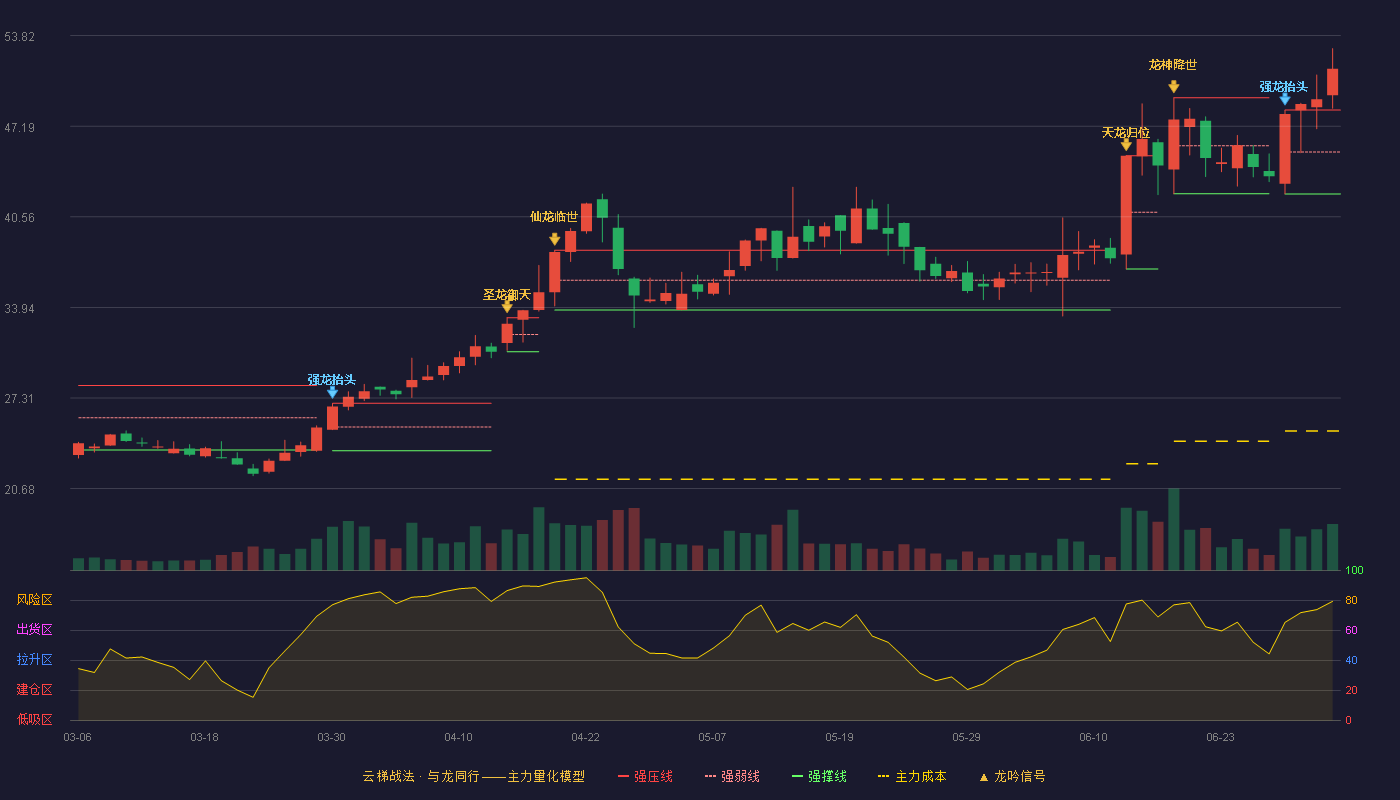Click the yellow arrow below 圣龙御天
This screenshot has height=800, width=1400.
click(507, 307)
